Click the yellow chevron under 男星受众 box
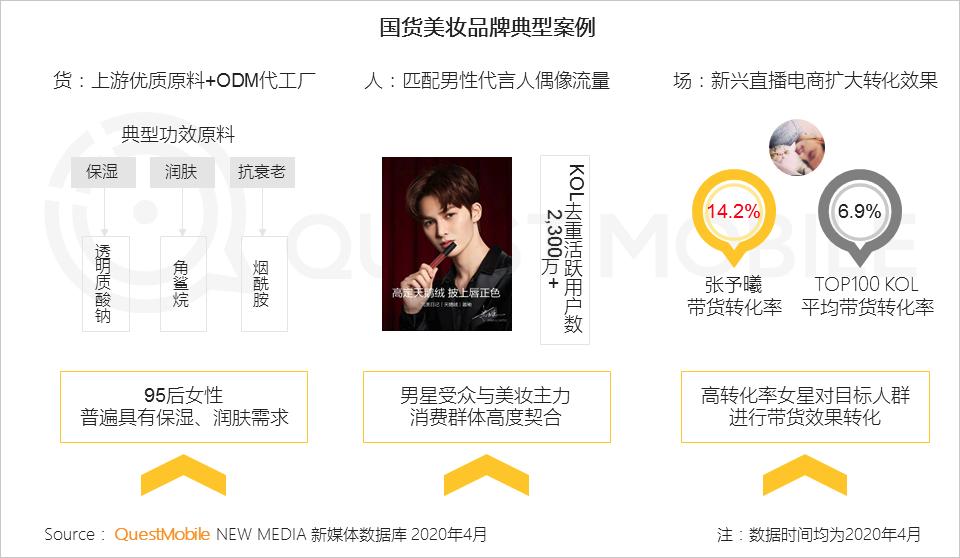The width and height of the screenshot is (960, 558). coord(486,475)
